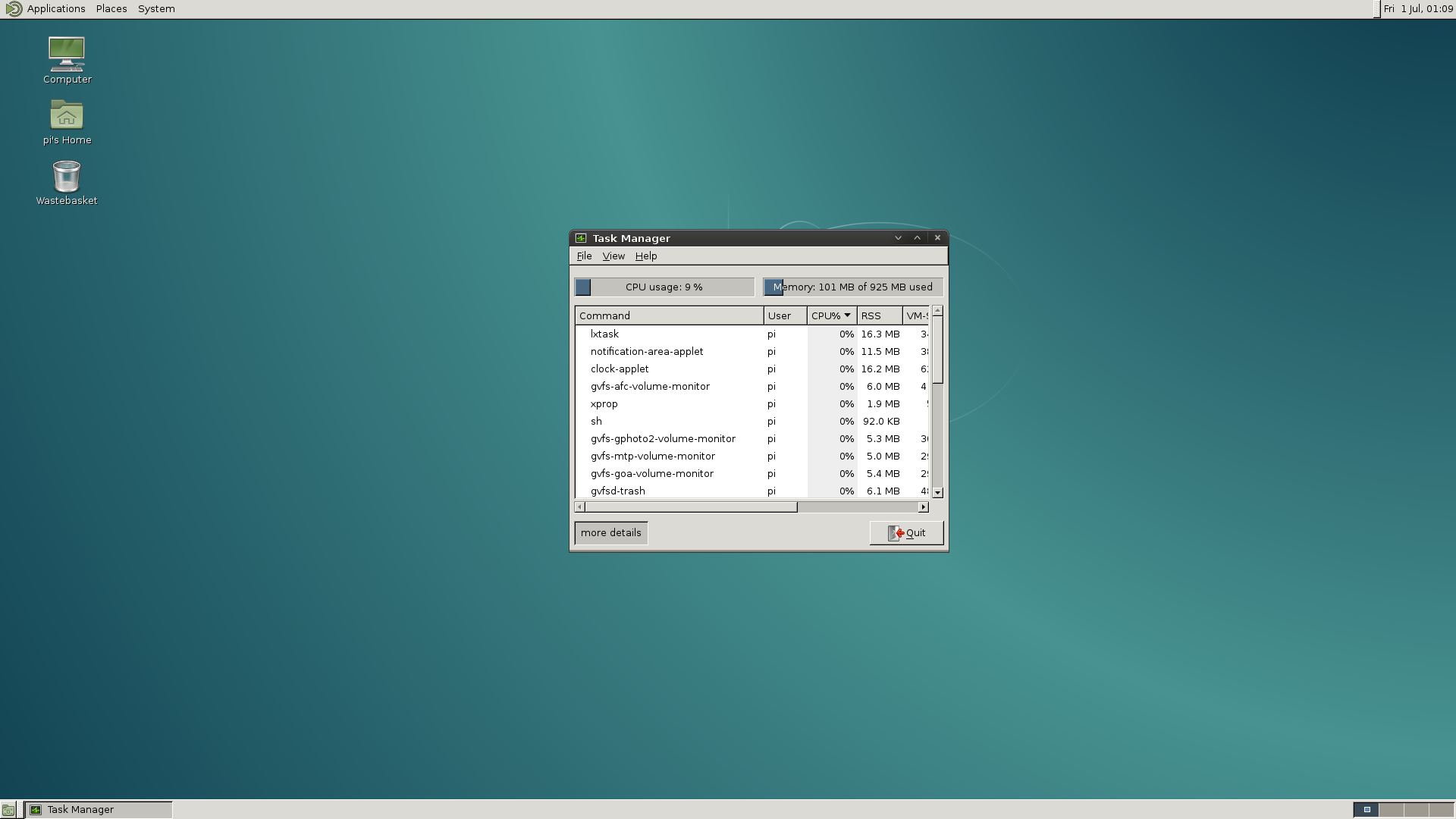Click the horizontal scrollbar thumb
1456x819 pixels.
pos(691,507)
